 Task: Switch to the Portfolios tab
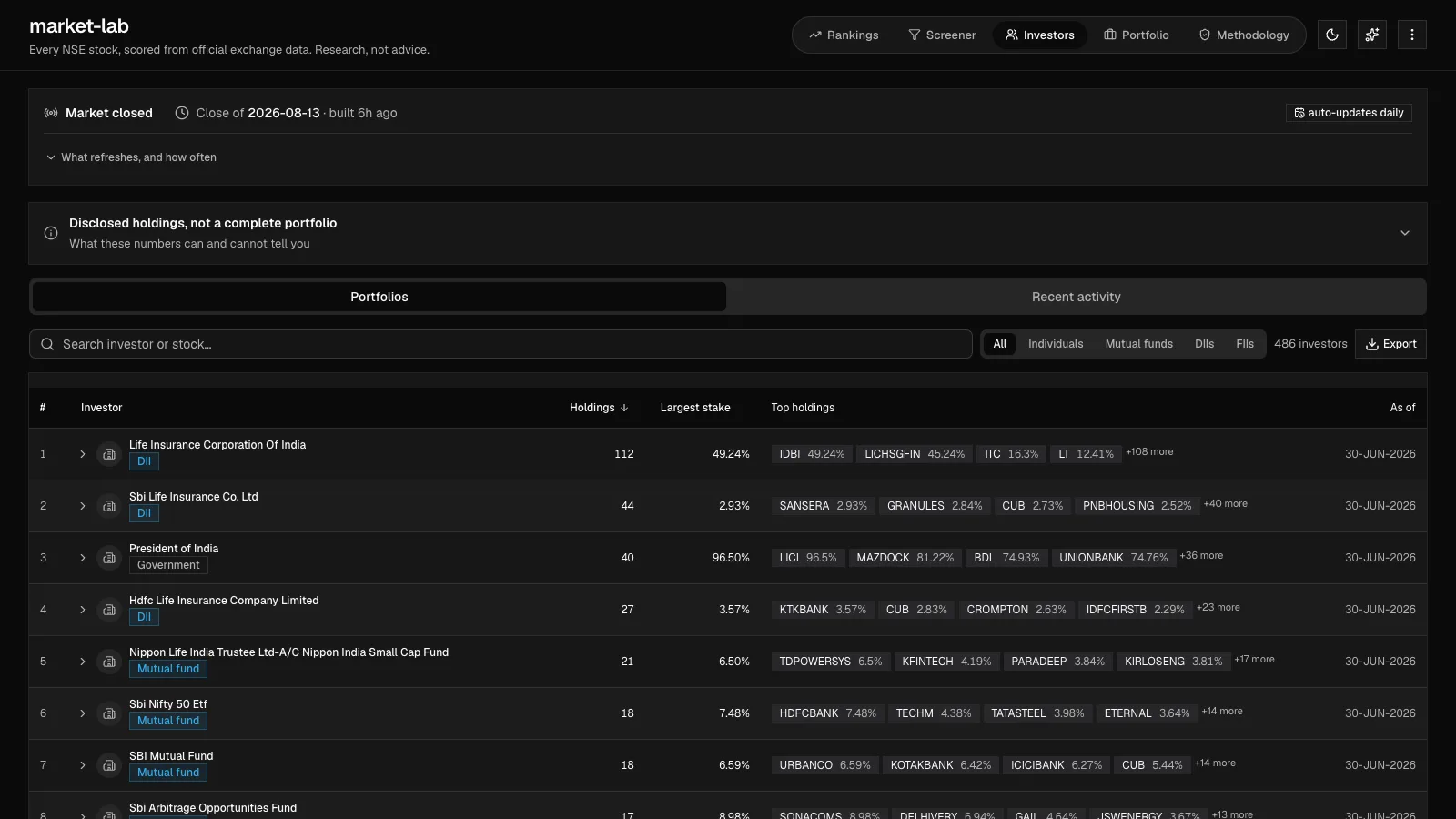coord(379,297)
